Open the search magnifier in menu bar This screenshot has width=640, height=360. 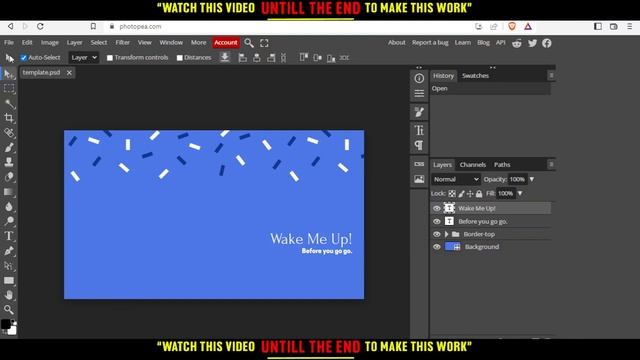[x=249, y=43]
